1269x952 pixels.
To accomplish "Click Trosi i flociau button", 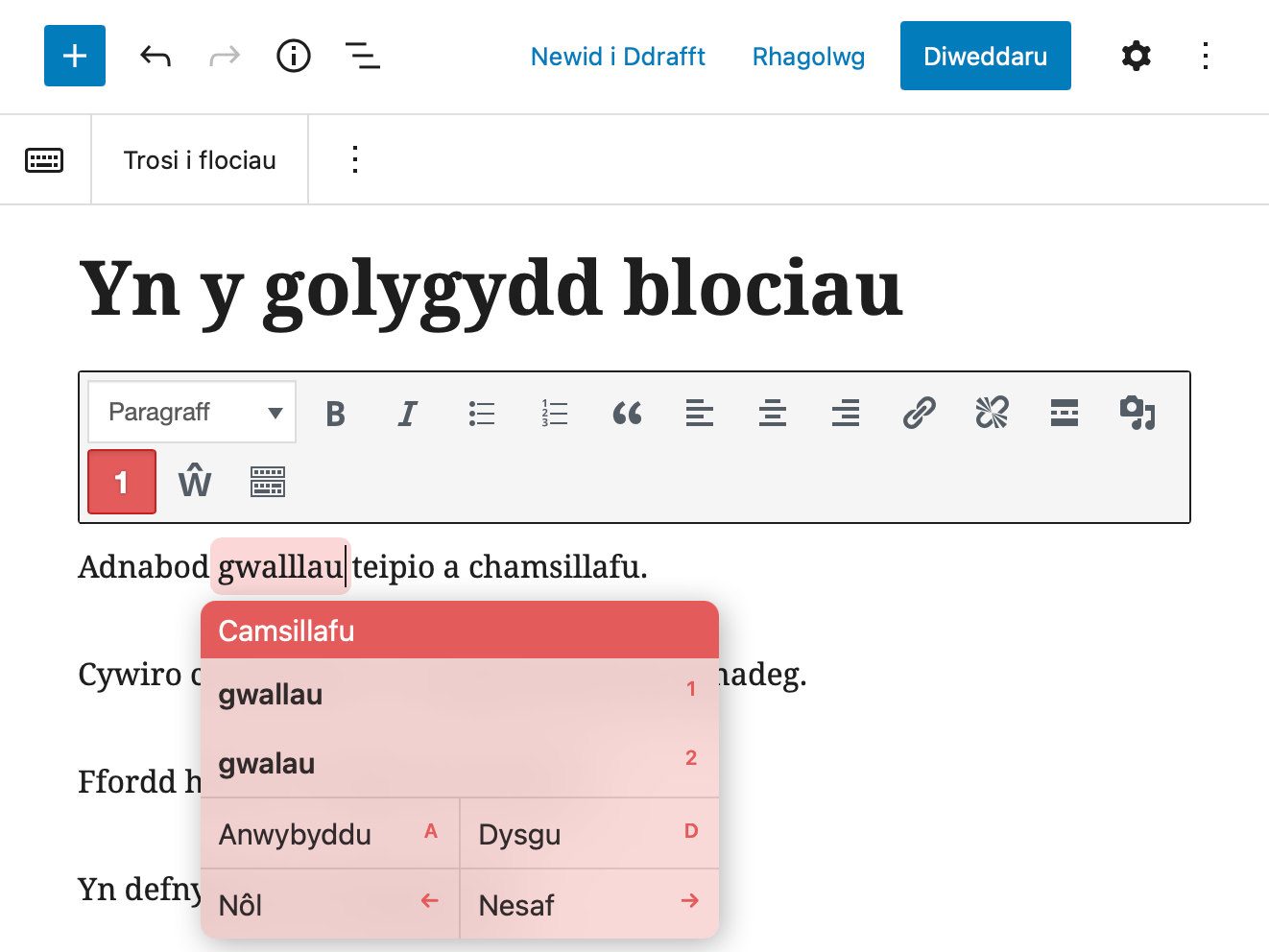I will click(x=200, y=160).
